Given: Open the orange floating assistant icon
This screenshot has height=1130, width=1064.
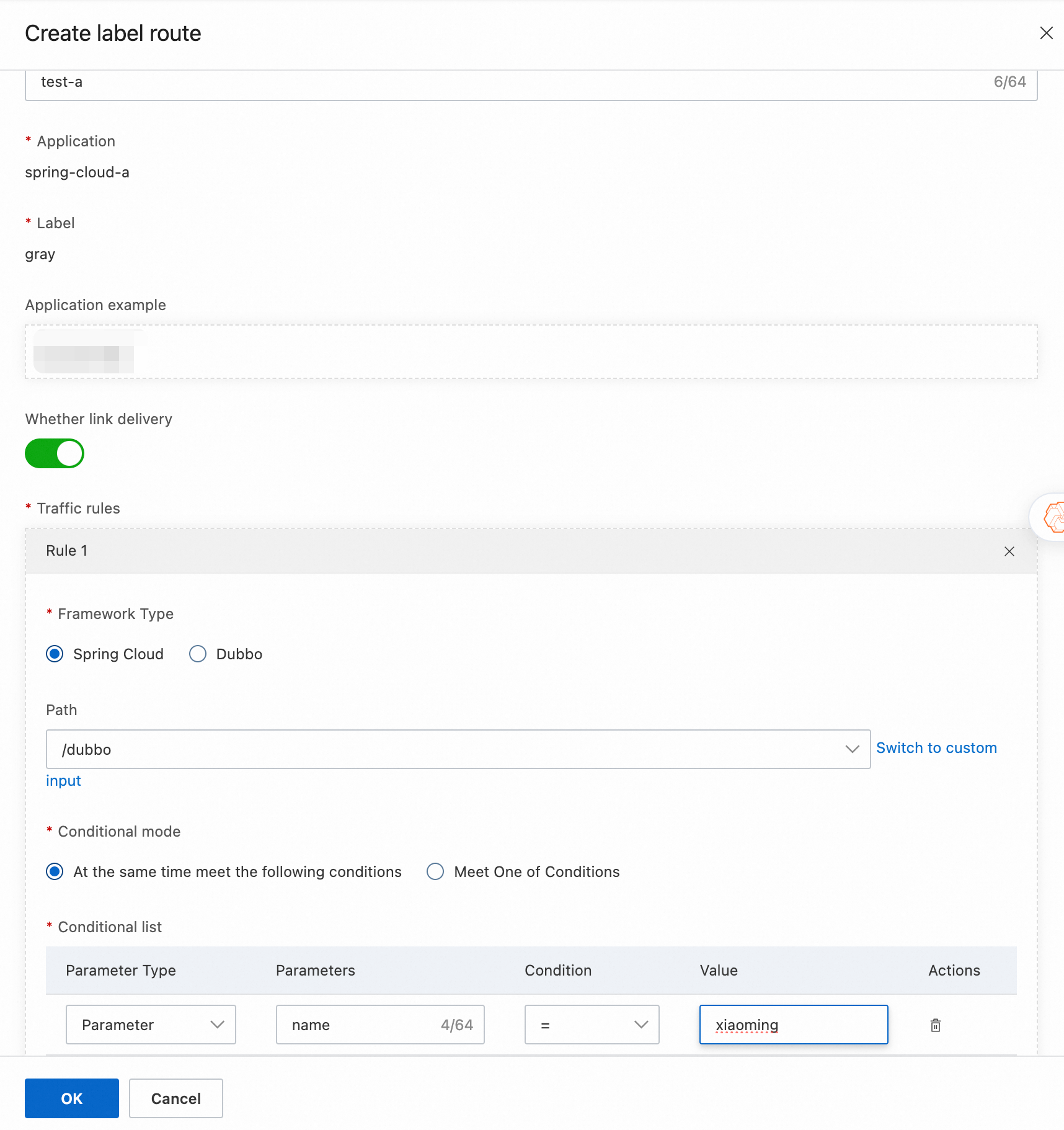Looking at the screenshot, I should tap(1052, 517).
